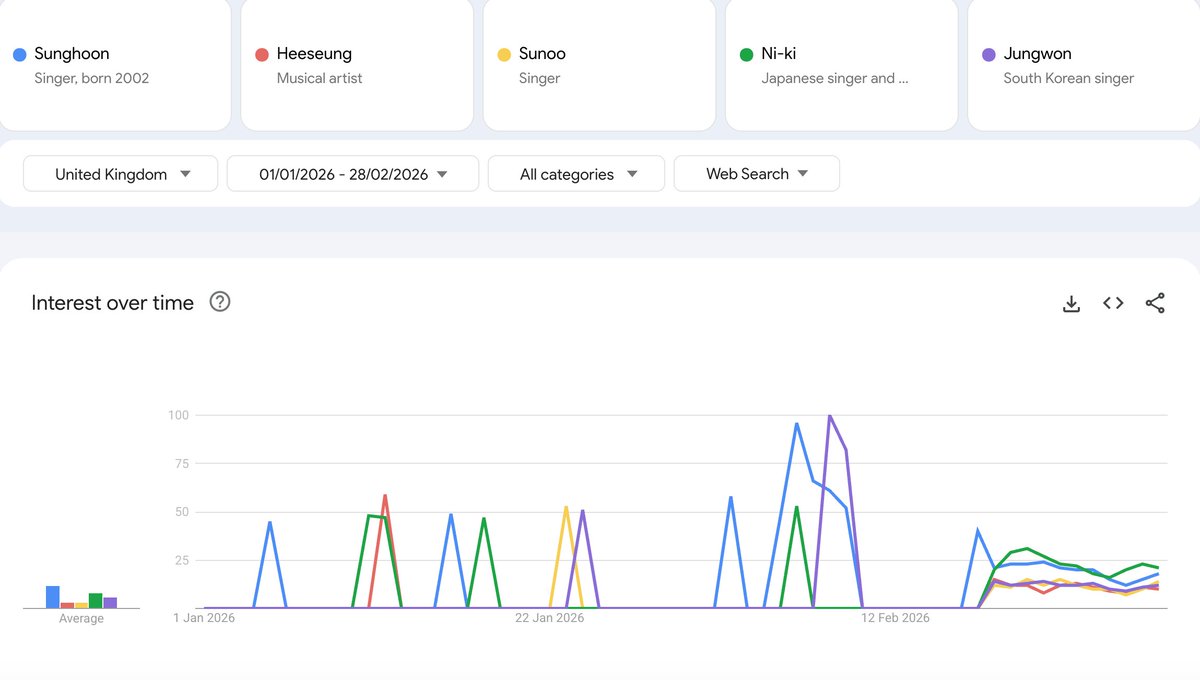Click the green Ni-ki average bar

(96, 600)
